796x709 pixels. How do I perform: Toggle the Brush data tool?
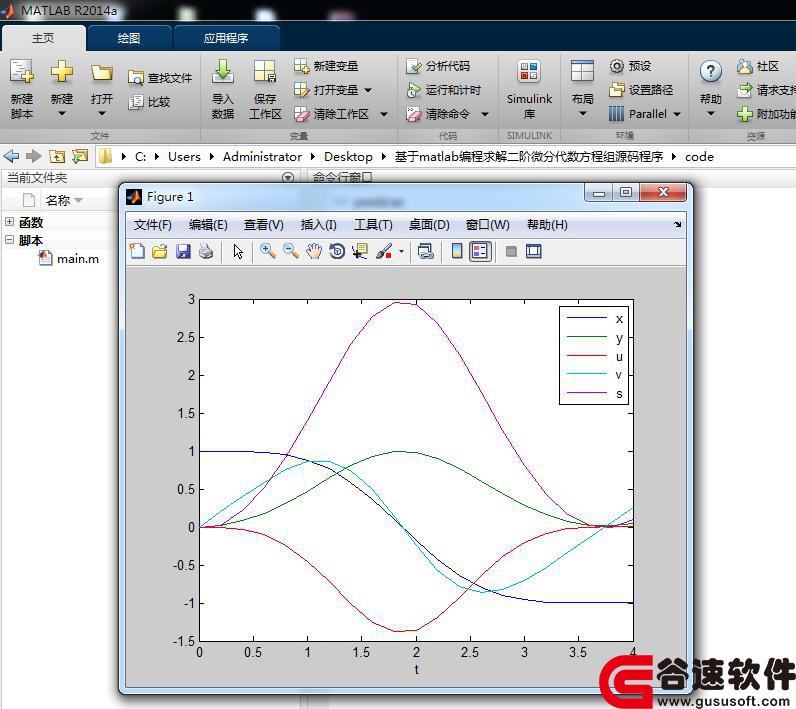click(x=384, y=251)
